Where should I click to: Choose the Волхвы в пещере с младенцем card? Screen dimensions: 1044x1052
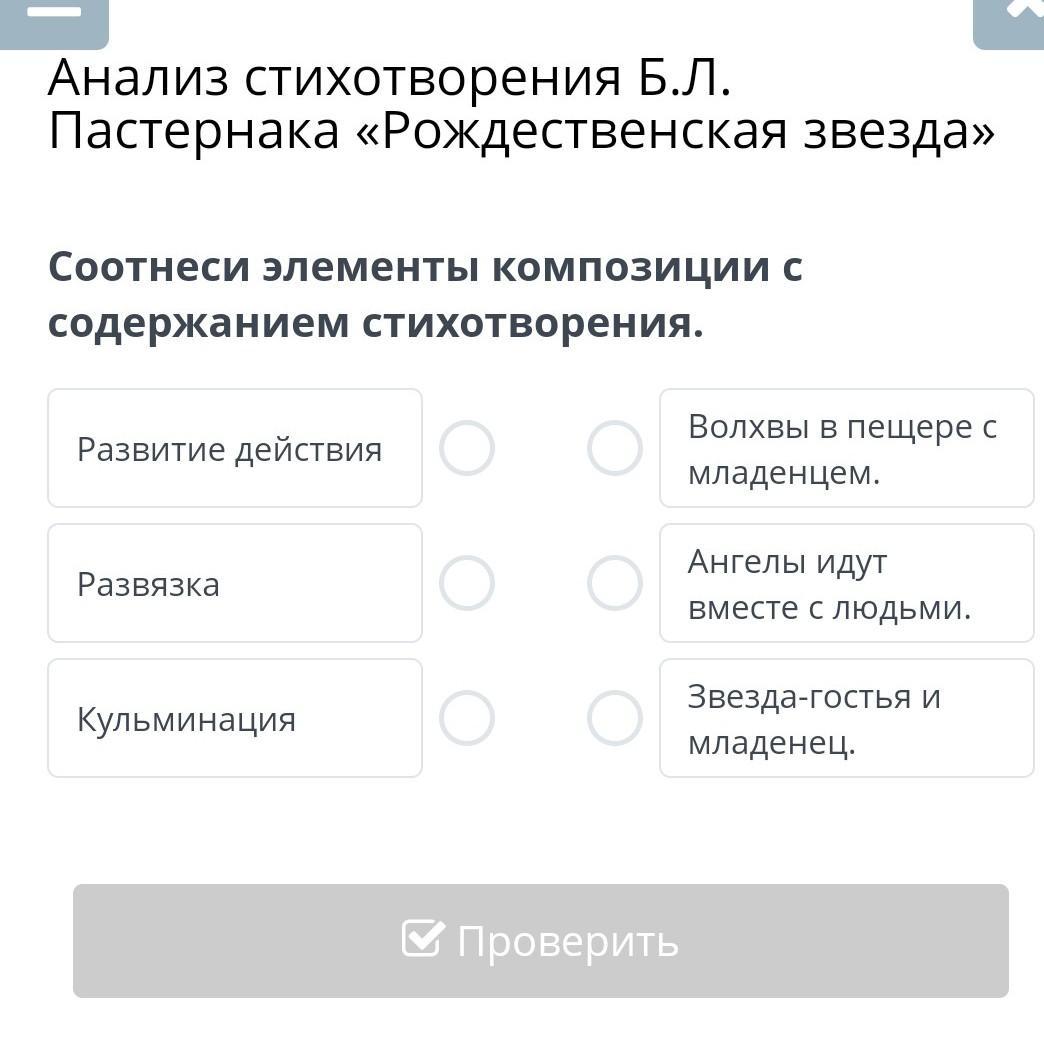click(847, 448)
